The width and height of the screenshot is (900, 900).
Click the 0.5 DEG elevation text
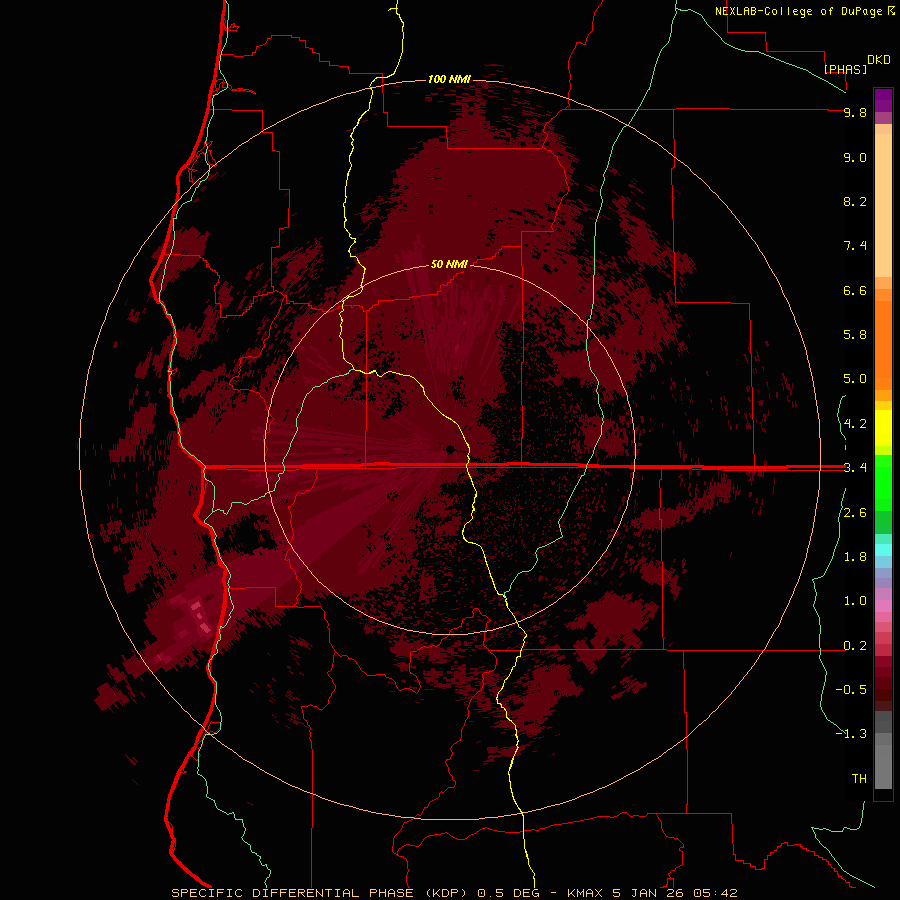click(x=509, y=893)
